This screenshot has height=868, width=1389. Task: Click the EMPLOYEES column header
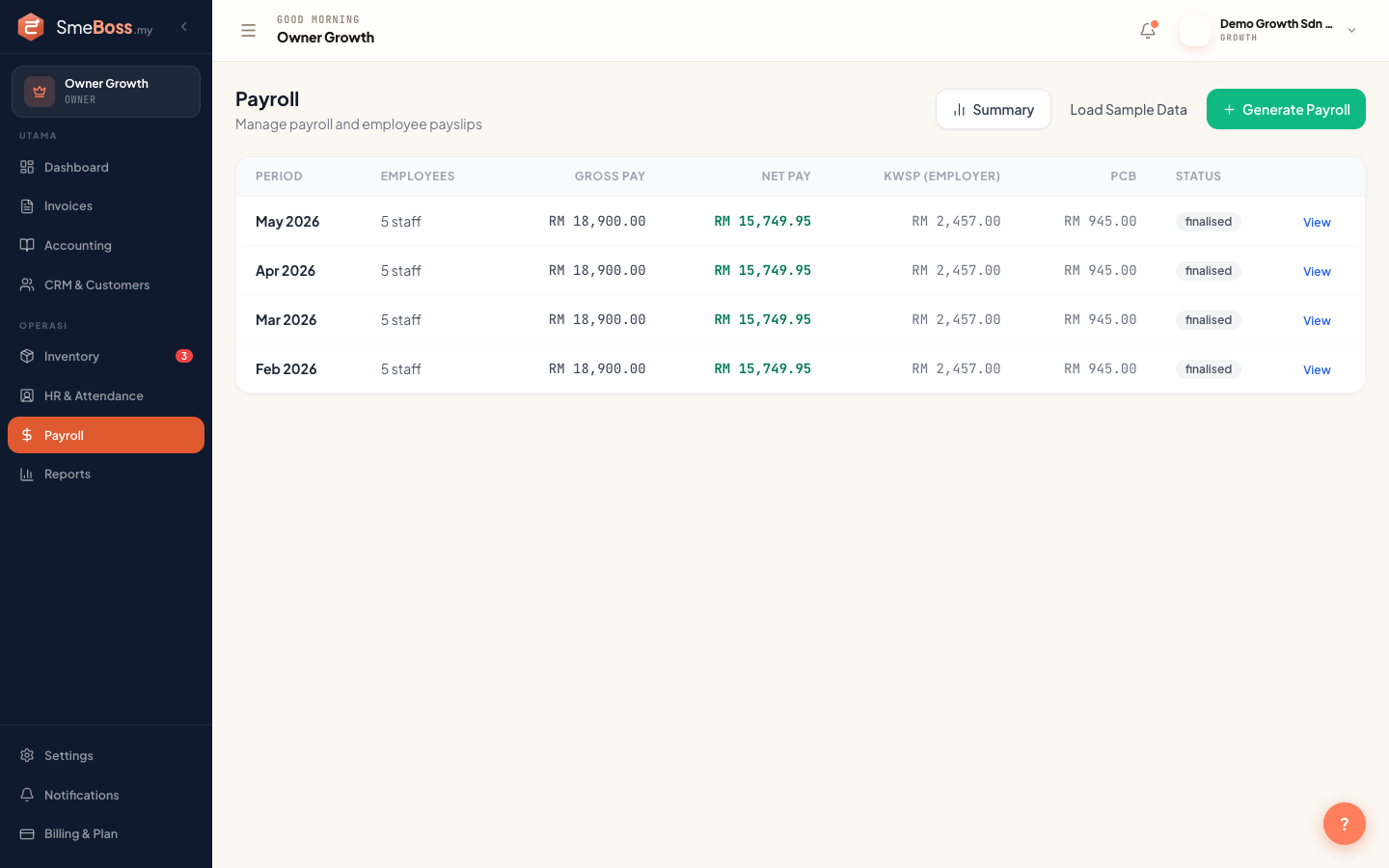tap(418, 176)
